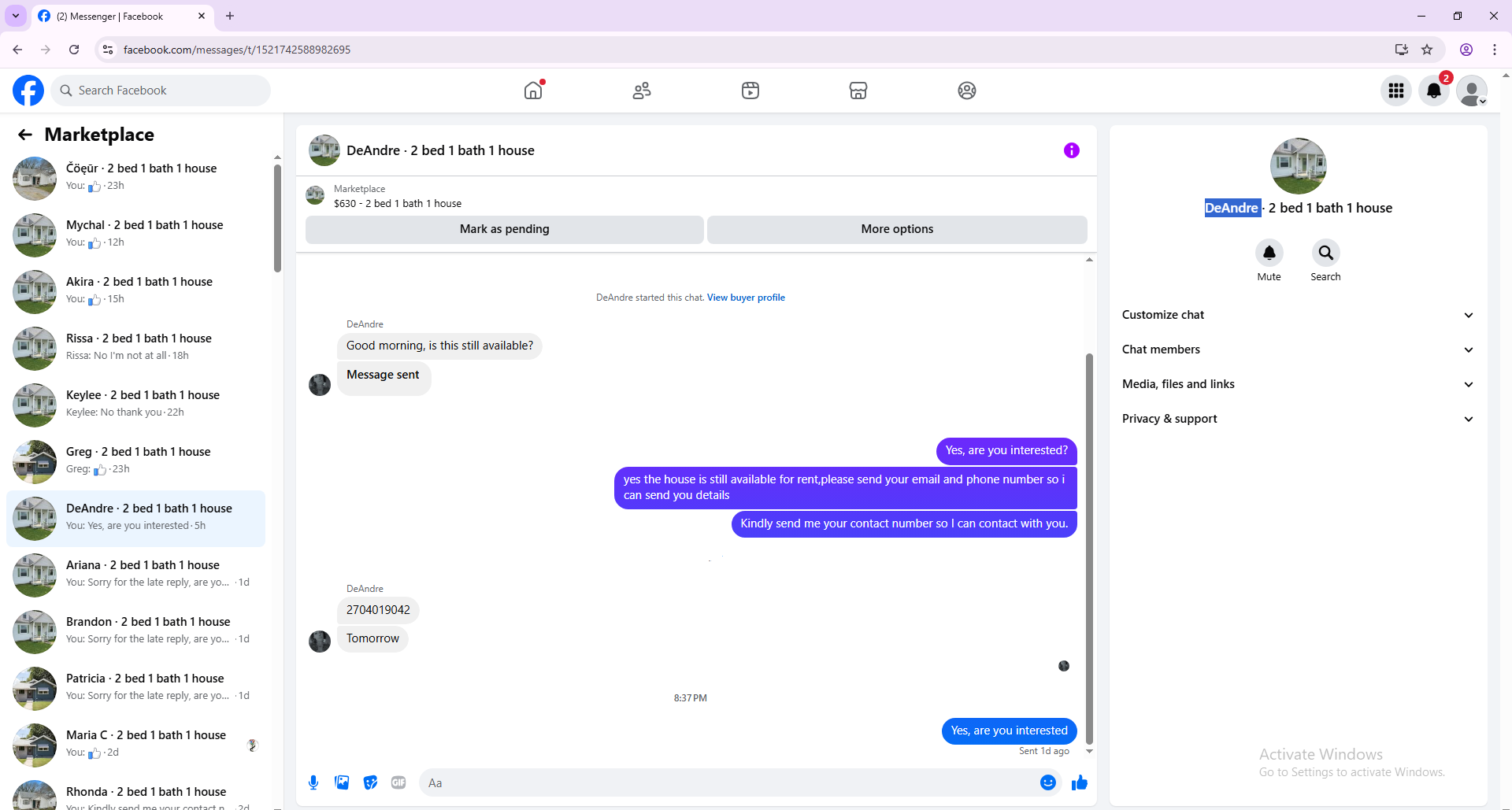1512x810 pixels.
Task: Mute the conversation with bell icon
Action: coord(1269,253)
